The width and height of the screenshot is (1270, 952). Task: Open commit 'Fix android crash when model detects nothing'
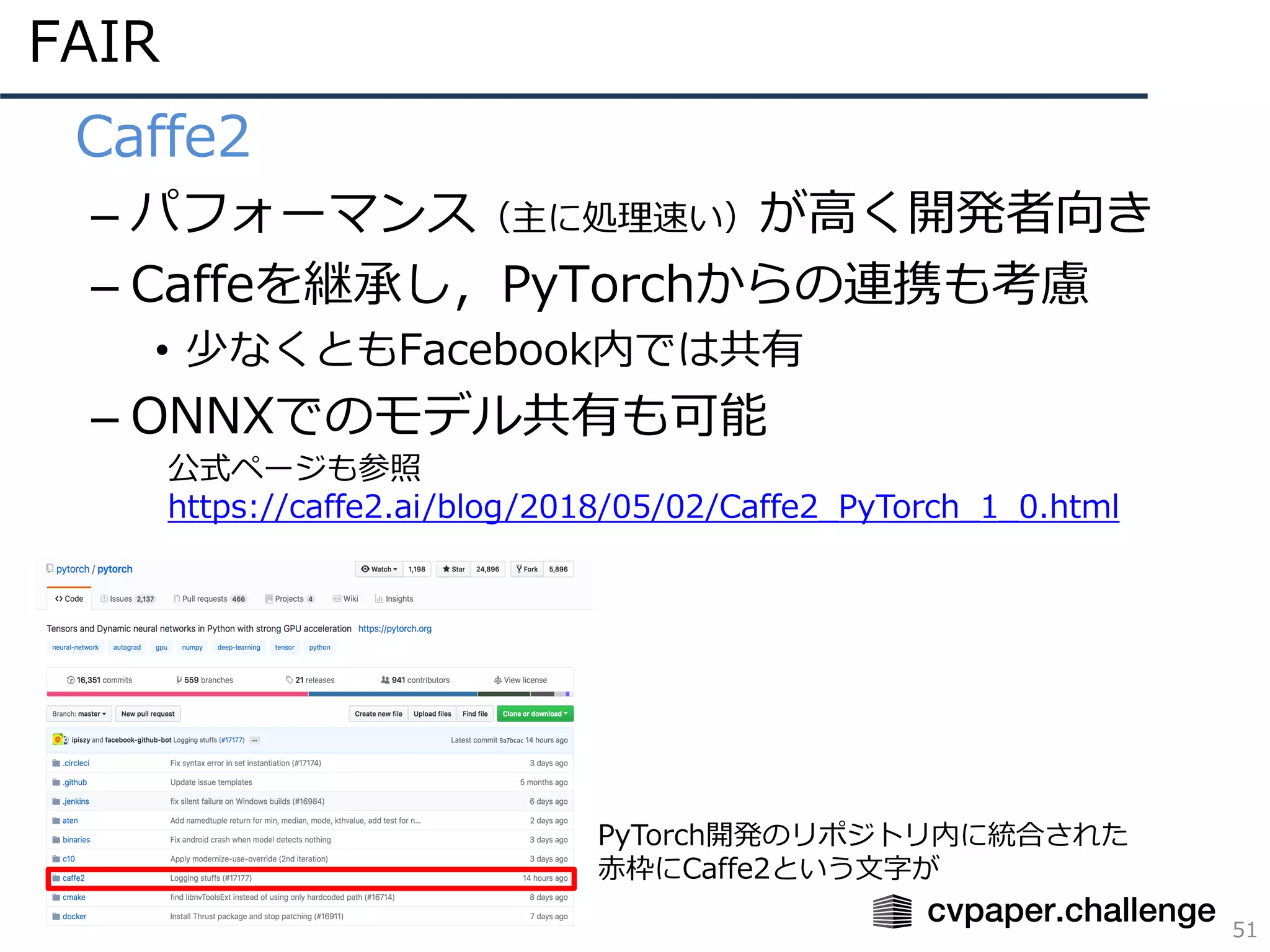251,840
